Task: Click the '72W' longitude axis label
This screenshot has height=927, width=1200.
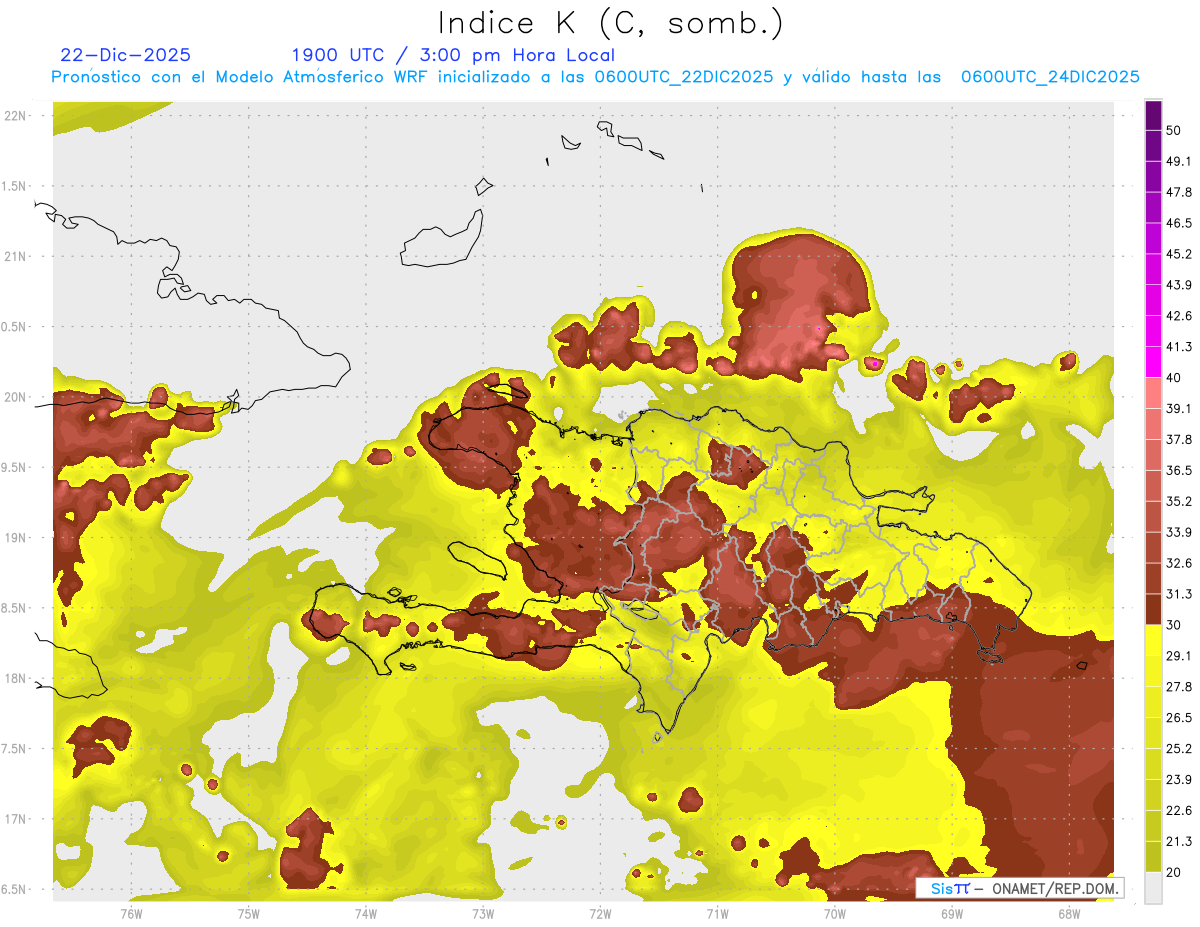Action: tap(600, 913)
